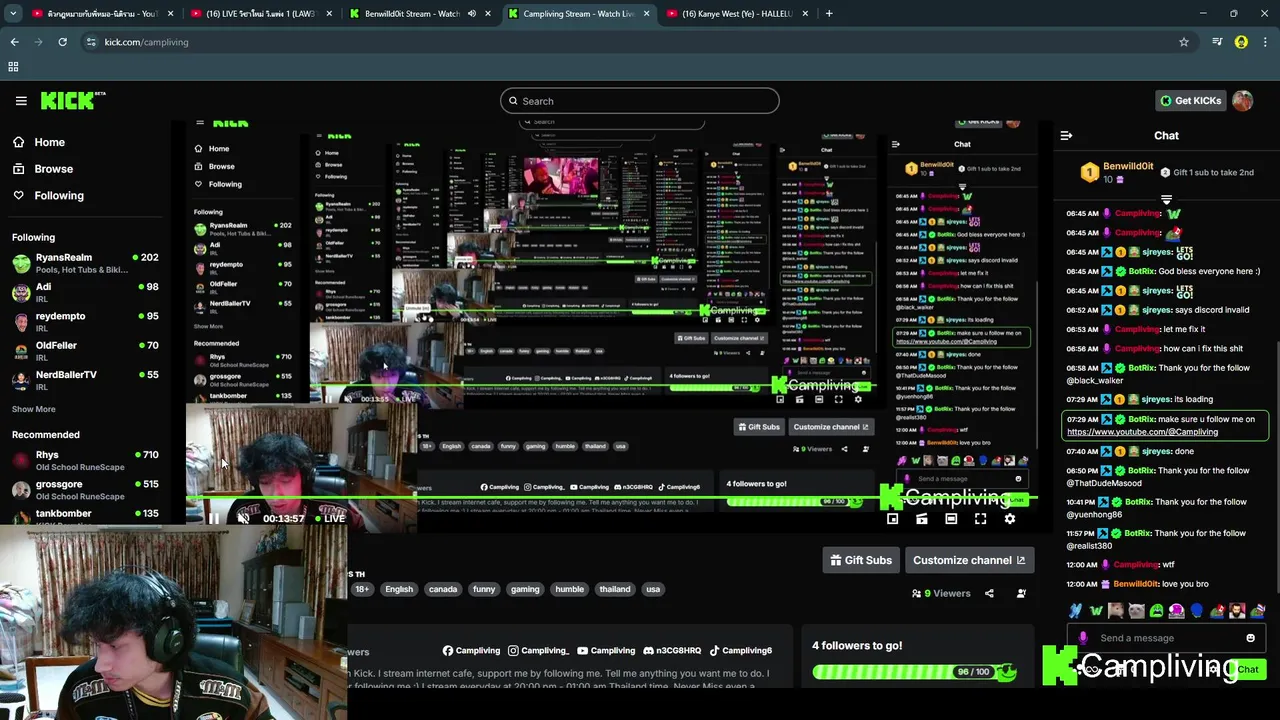Open video player settings gear
Screen dimensions: 1280x720
point(1010,519)
